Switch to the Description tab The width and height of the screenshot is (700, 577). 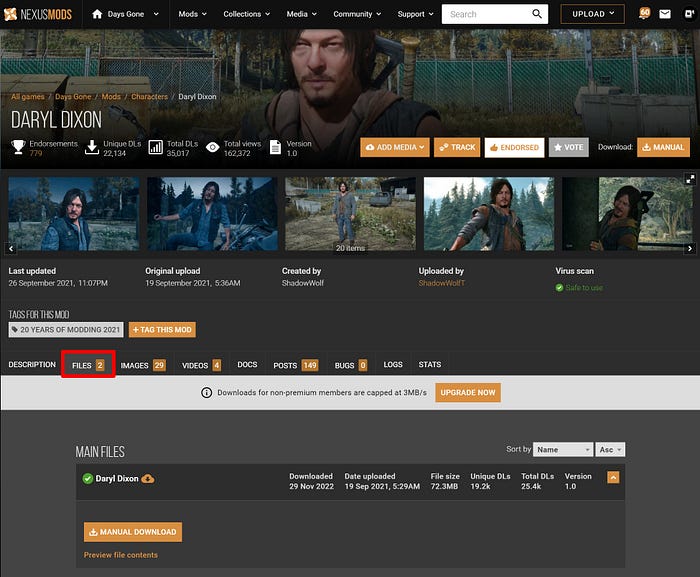pyautogui.click(x=32, y=364)
